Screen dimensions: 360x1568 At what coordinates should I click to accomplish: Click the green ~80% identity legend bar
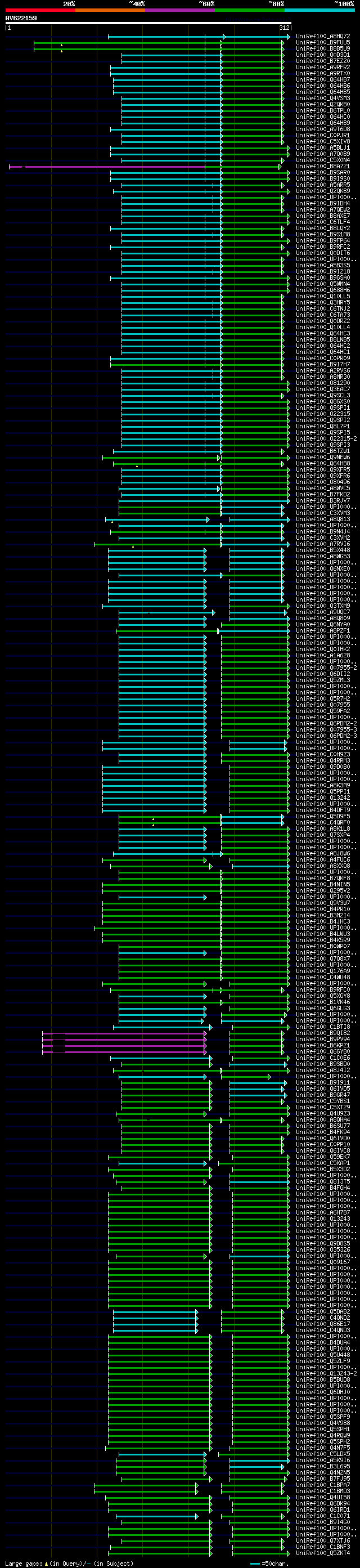click(250, 10)
